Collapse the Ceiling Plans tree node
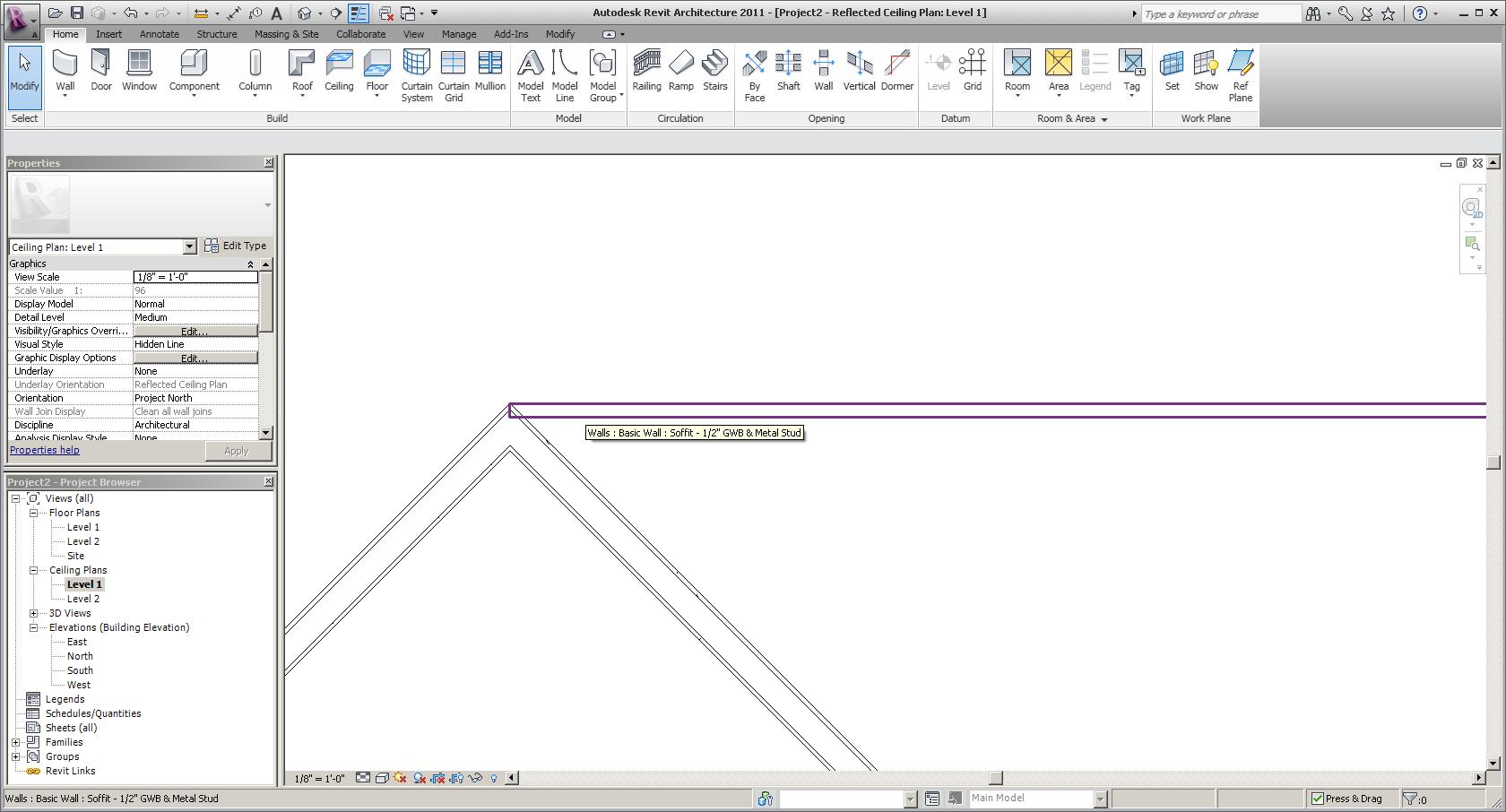This screenshot has height=812, width=1506. (34, 570)
